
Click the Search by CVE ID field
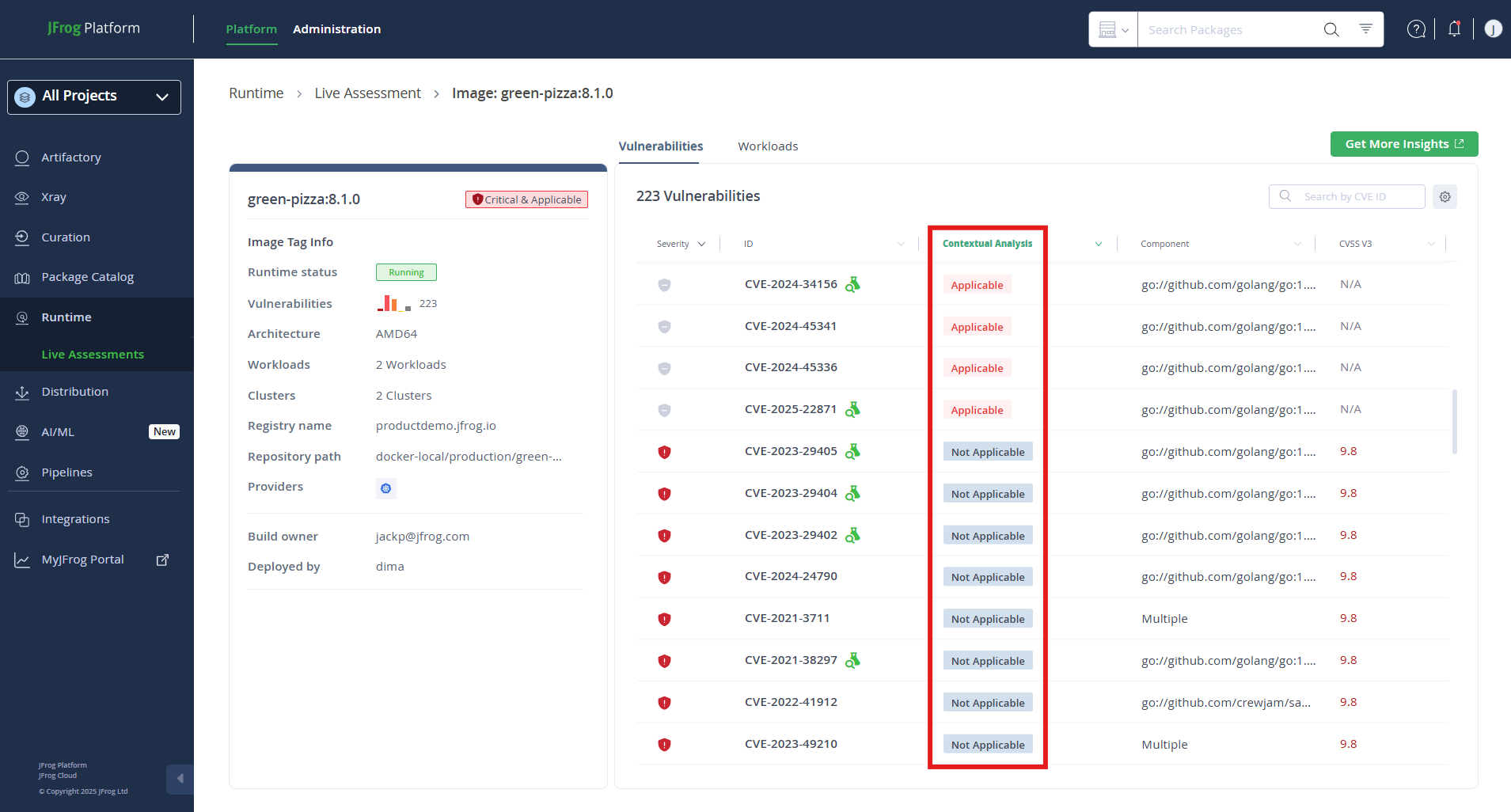1346,196
